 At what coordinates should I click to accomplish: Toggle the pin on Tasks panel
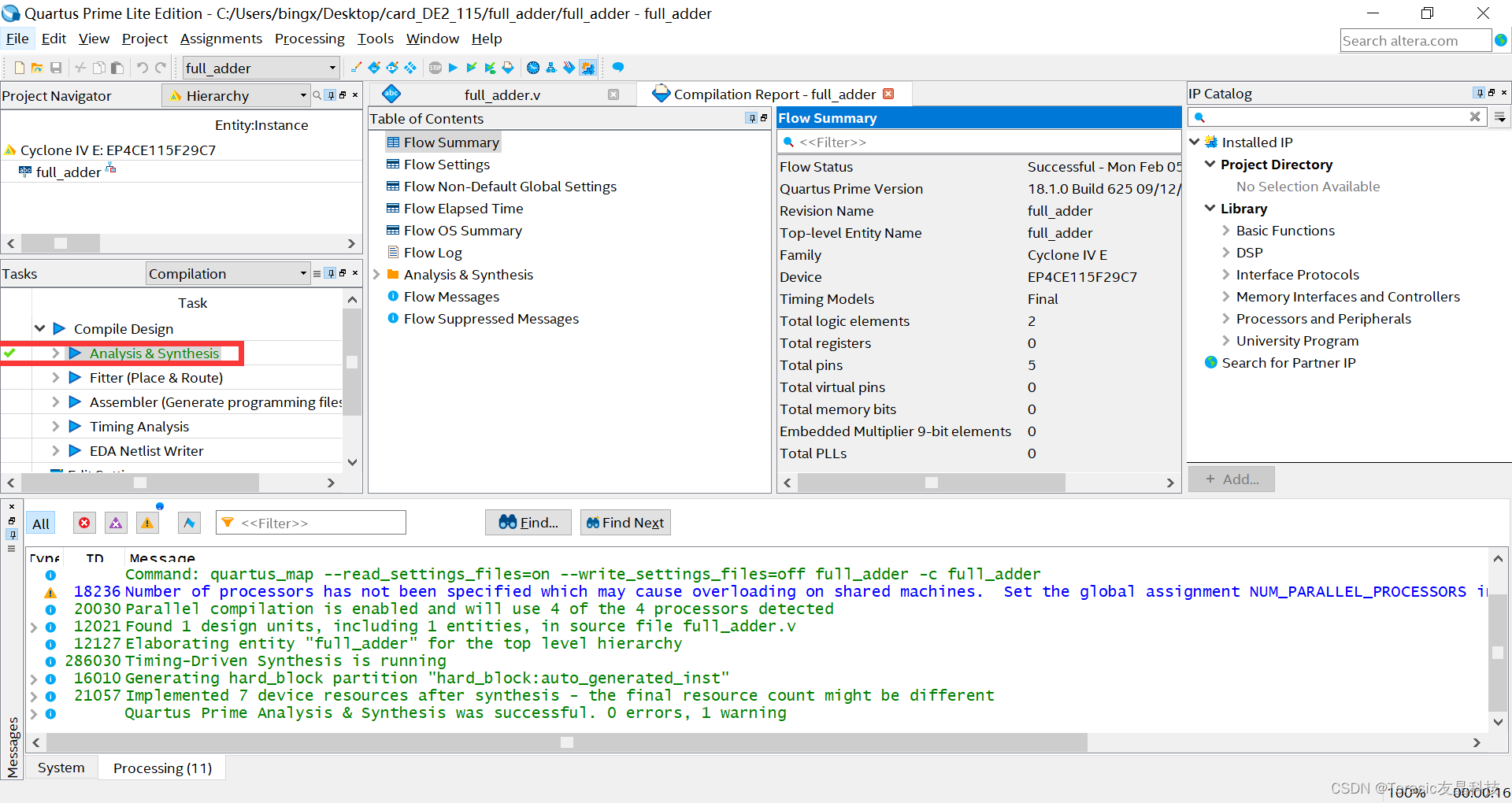pyautogui.click(x=331, y=273)
